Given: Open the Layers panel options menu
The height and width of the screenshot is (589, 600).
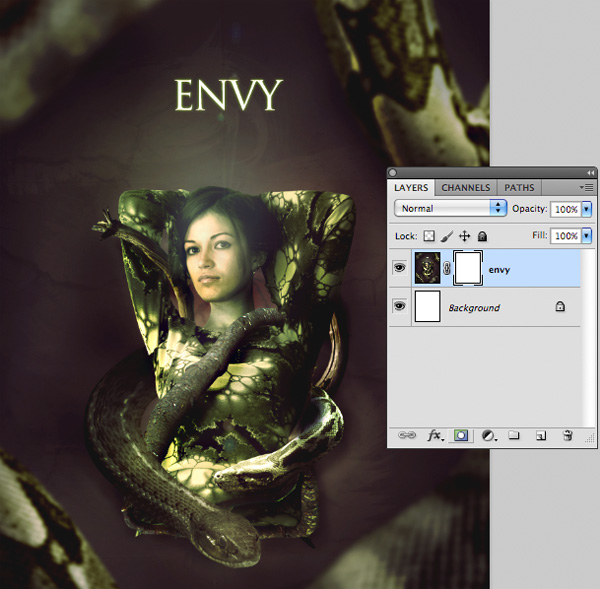Looking at the screenshot, I should point(586,187).
